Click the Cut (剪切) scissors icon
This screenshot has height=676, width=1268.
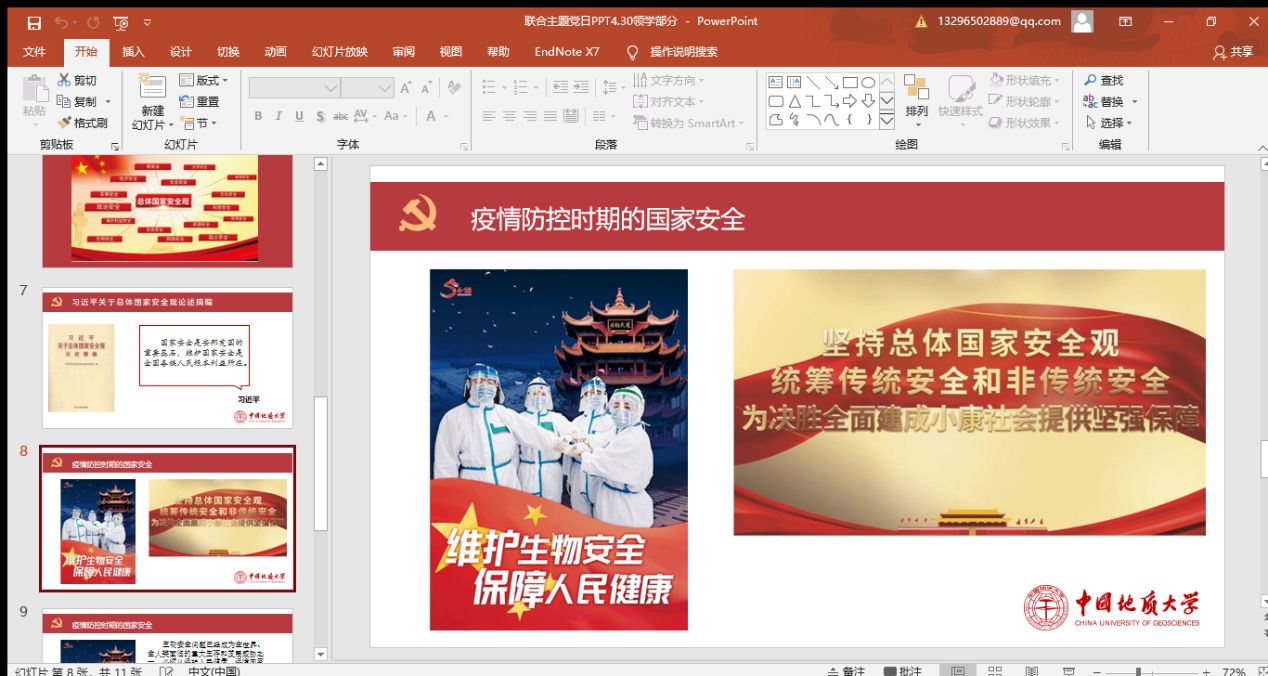[64, 80]
